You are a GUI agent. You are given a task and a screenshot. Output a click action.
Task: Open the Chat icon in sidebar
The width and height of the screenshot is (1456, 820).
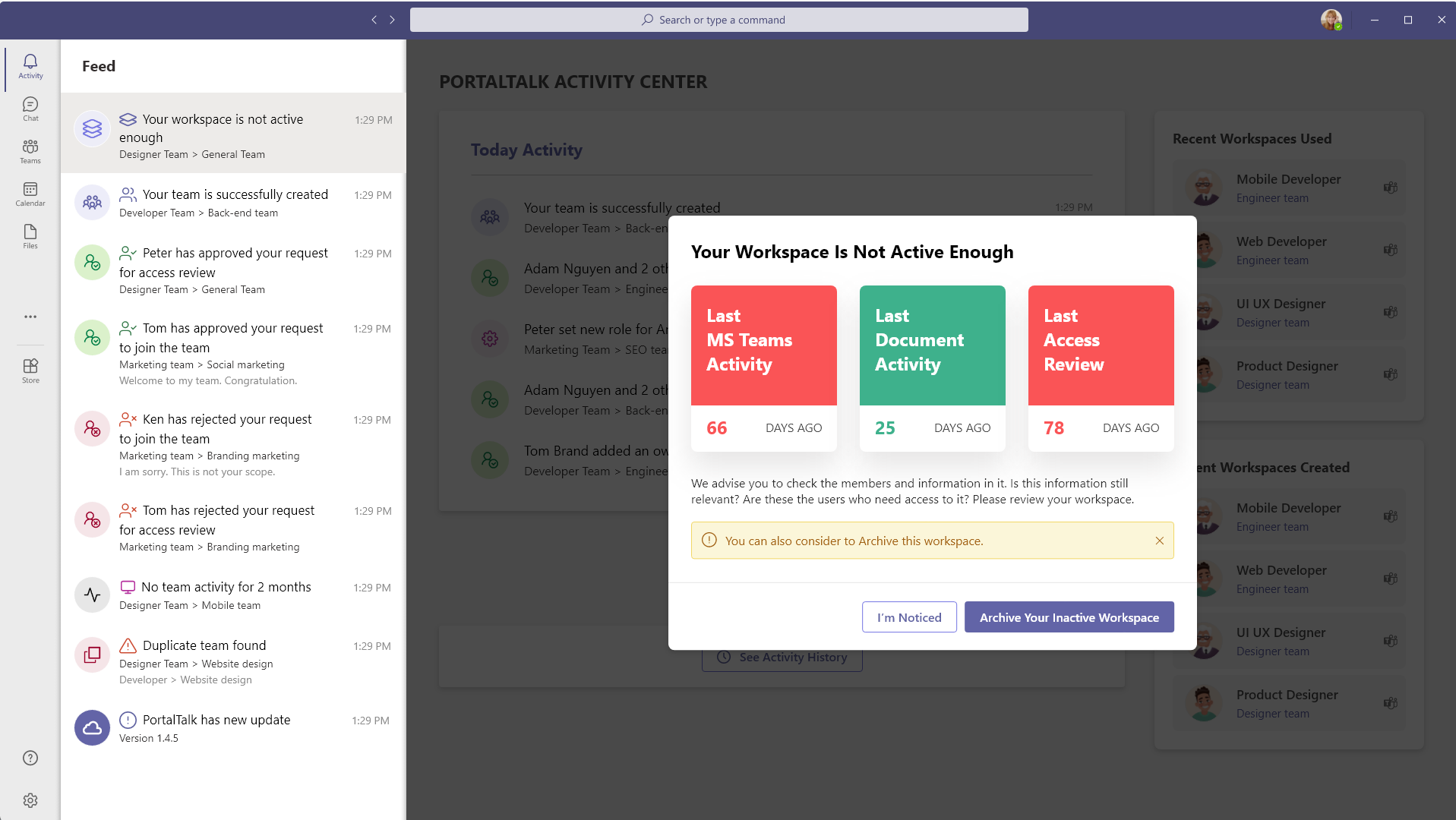(x=30, y=109)
